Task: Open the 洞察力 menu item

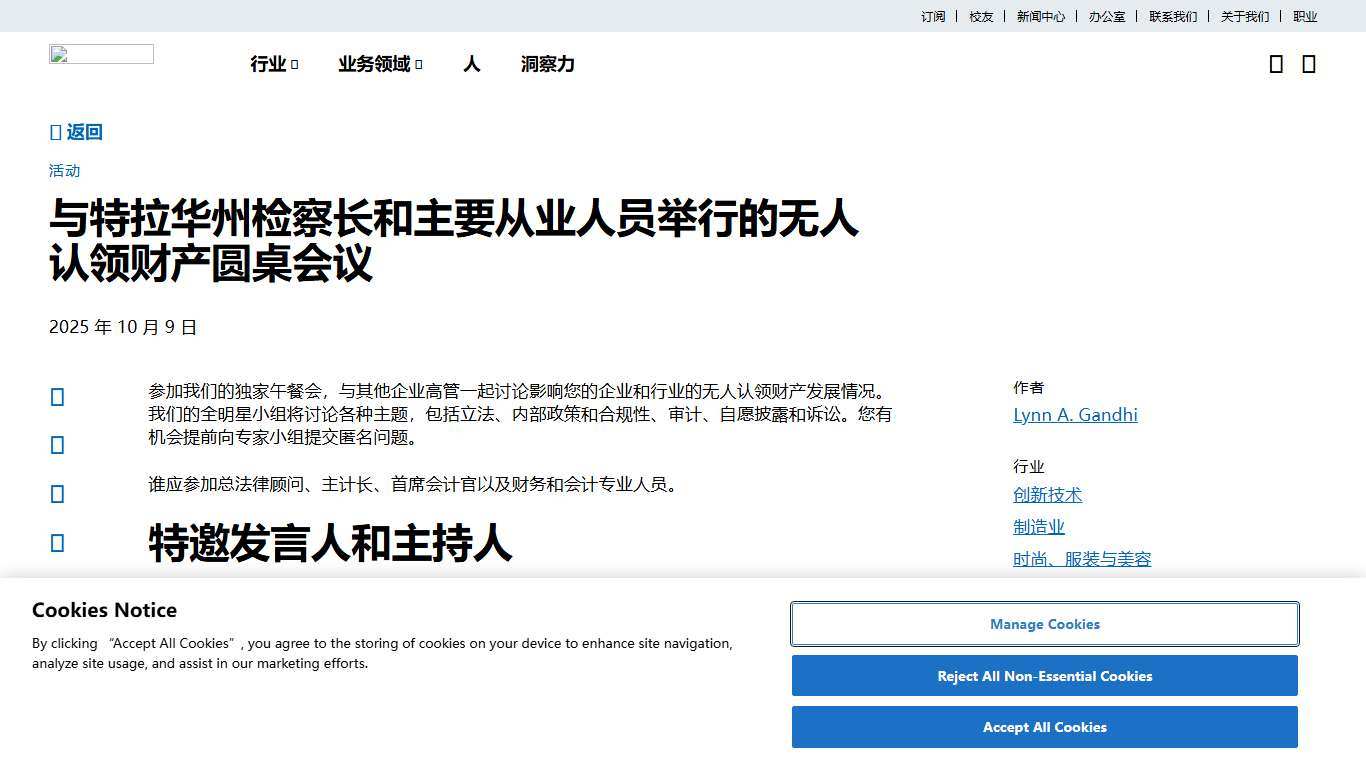Action: (547, 64)
